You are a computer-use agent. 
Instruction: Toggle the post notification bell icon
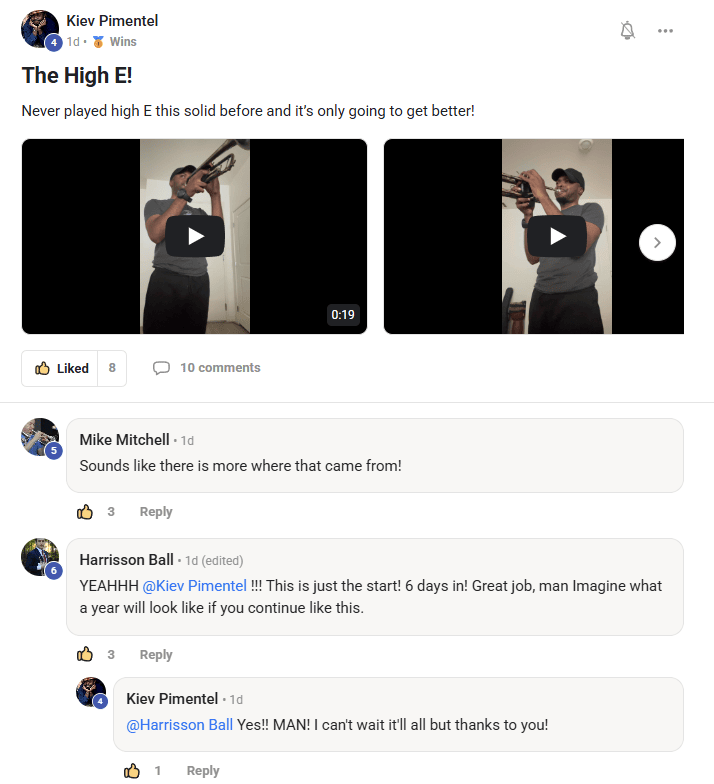[627, 31]
